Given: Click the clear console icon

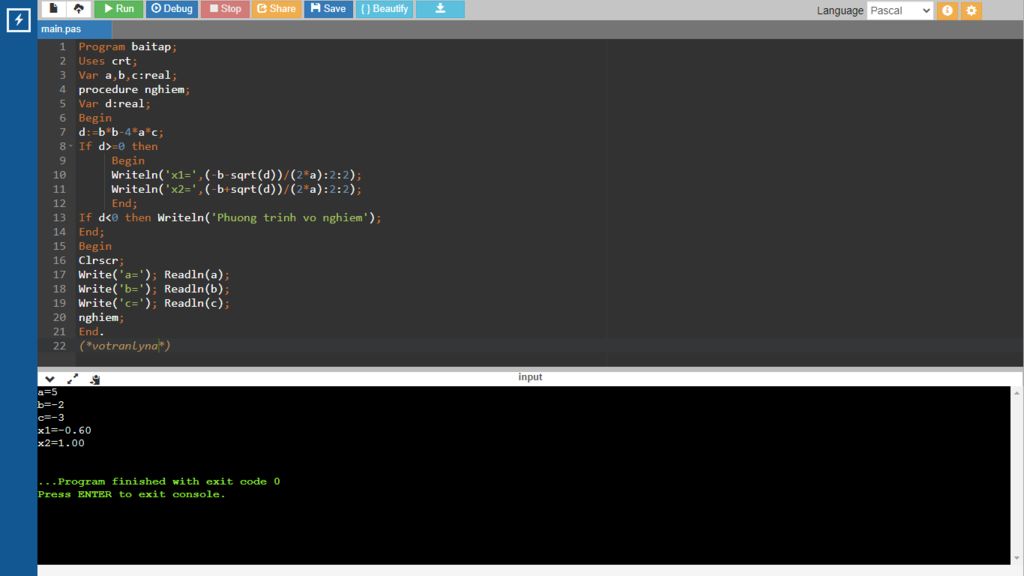Looking at the screenshot, I should (x=95, y=379).
